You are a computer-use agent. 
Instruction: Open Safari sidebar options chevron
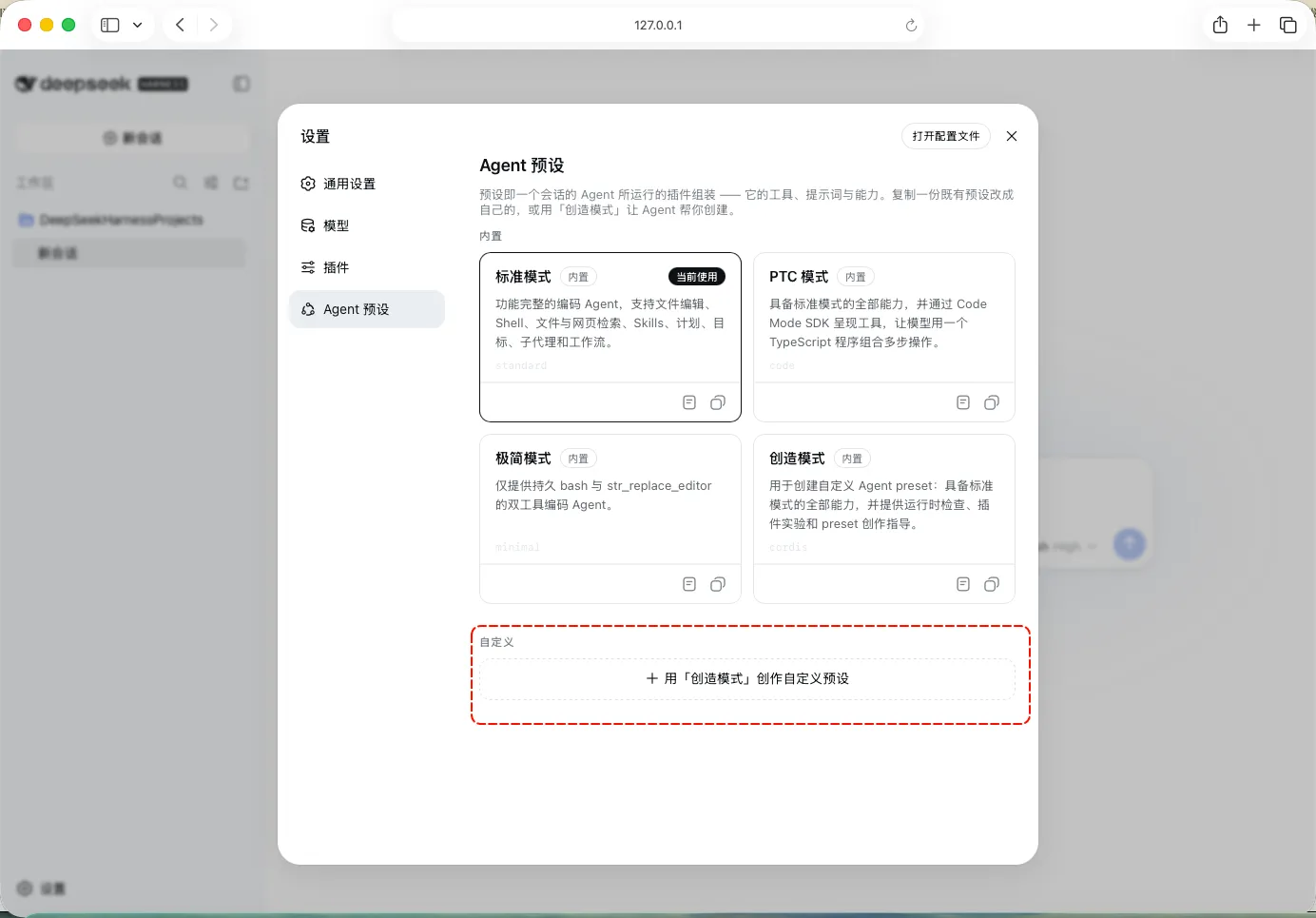(137, 25)
